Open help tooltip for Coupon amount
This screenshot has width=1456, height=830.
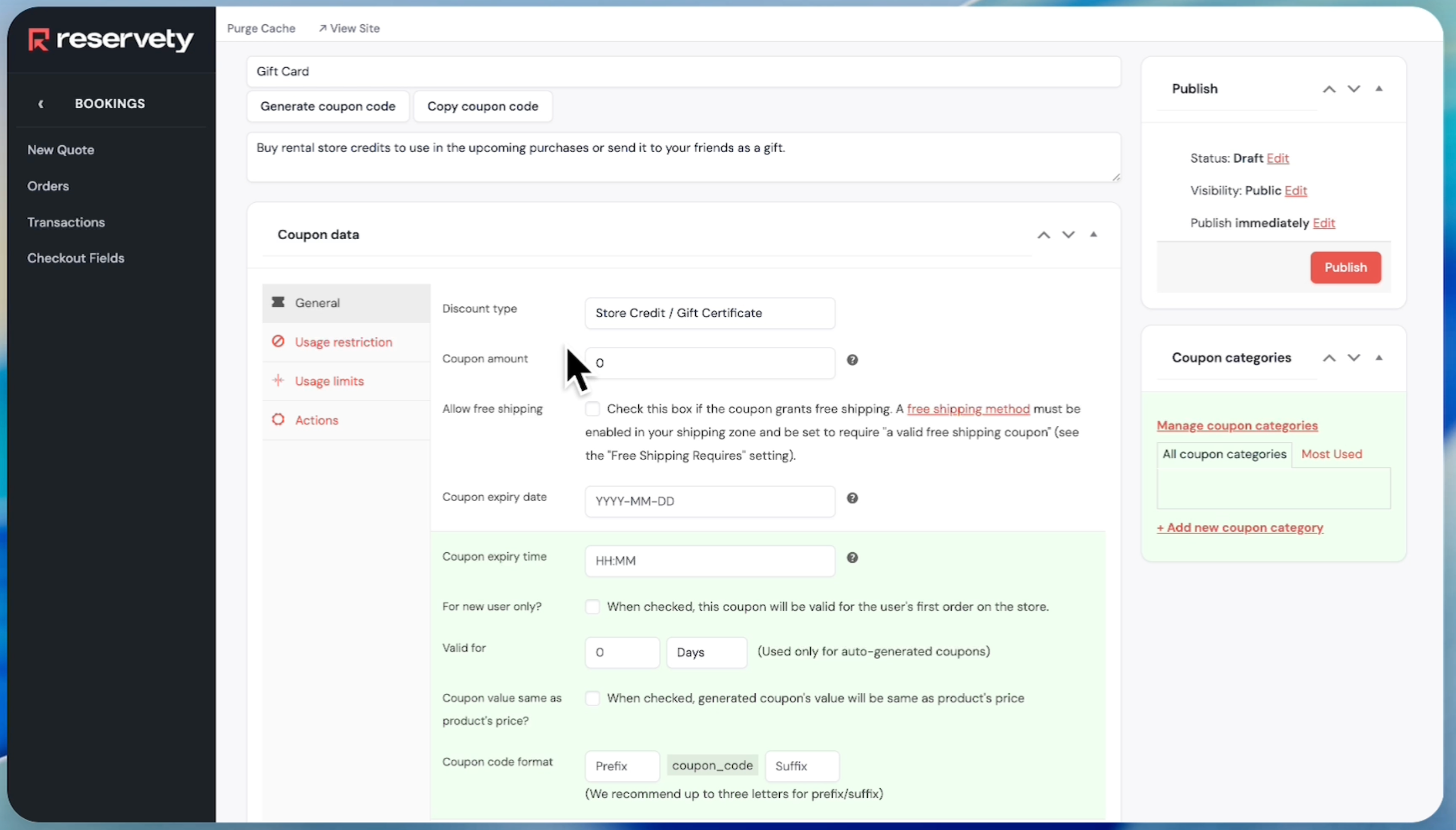(x=852, y=360)
